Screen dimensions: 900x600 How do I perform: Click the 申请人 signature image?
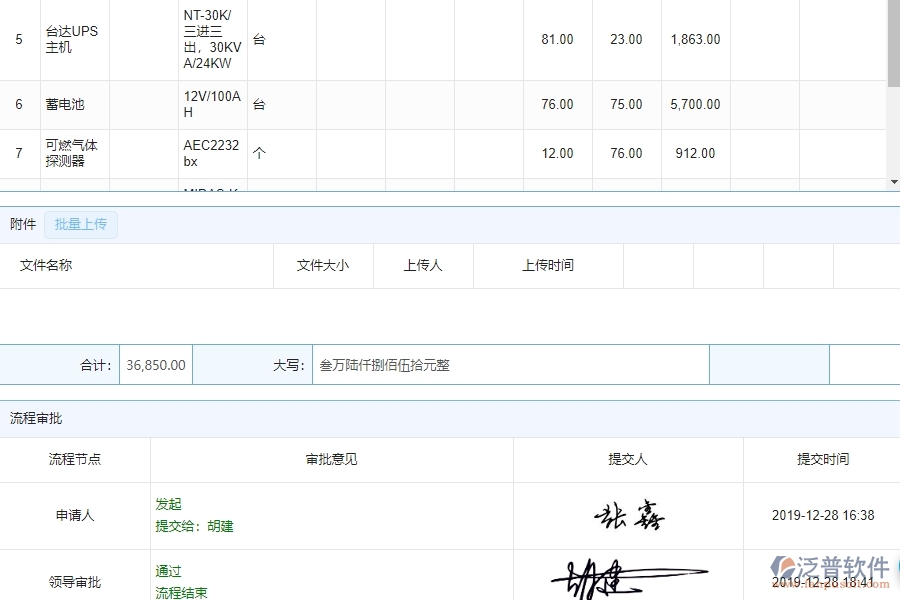(628, 515)
